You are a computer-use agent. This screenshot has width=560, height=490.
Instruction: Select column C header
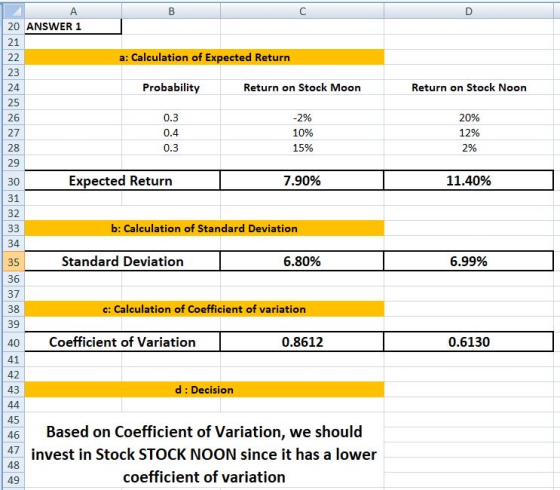click(x=302, y=11)
